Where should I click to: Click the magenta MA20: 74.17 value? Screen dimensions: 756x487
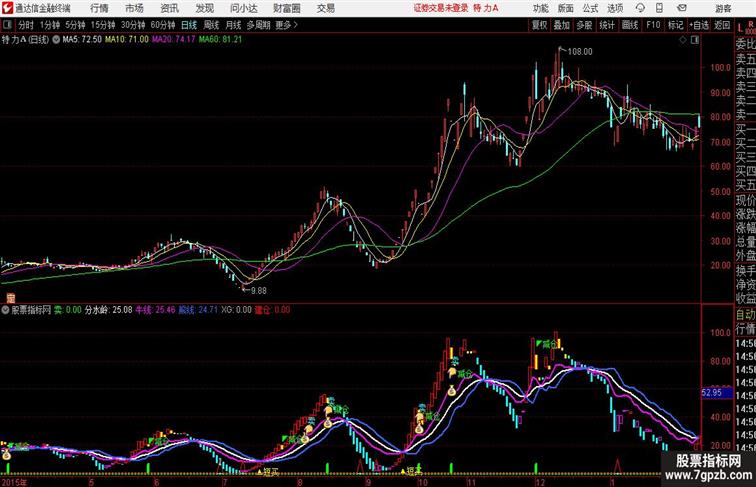[174, 40]
